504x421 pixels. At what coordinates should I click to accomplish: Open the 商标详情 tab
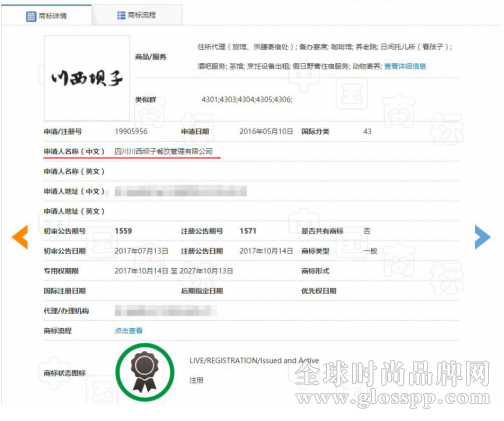(x=46, y=16)
